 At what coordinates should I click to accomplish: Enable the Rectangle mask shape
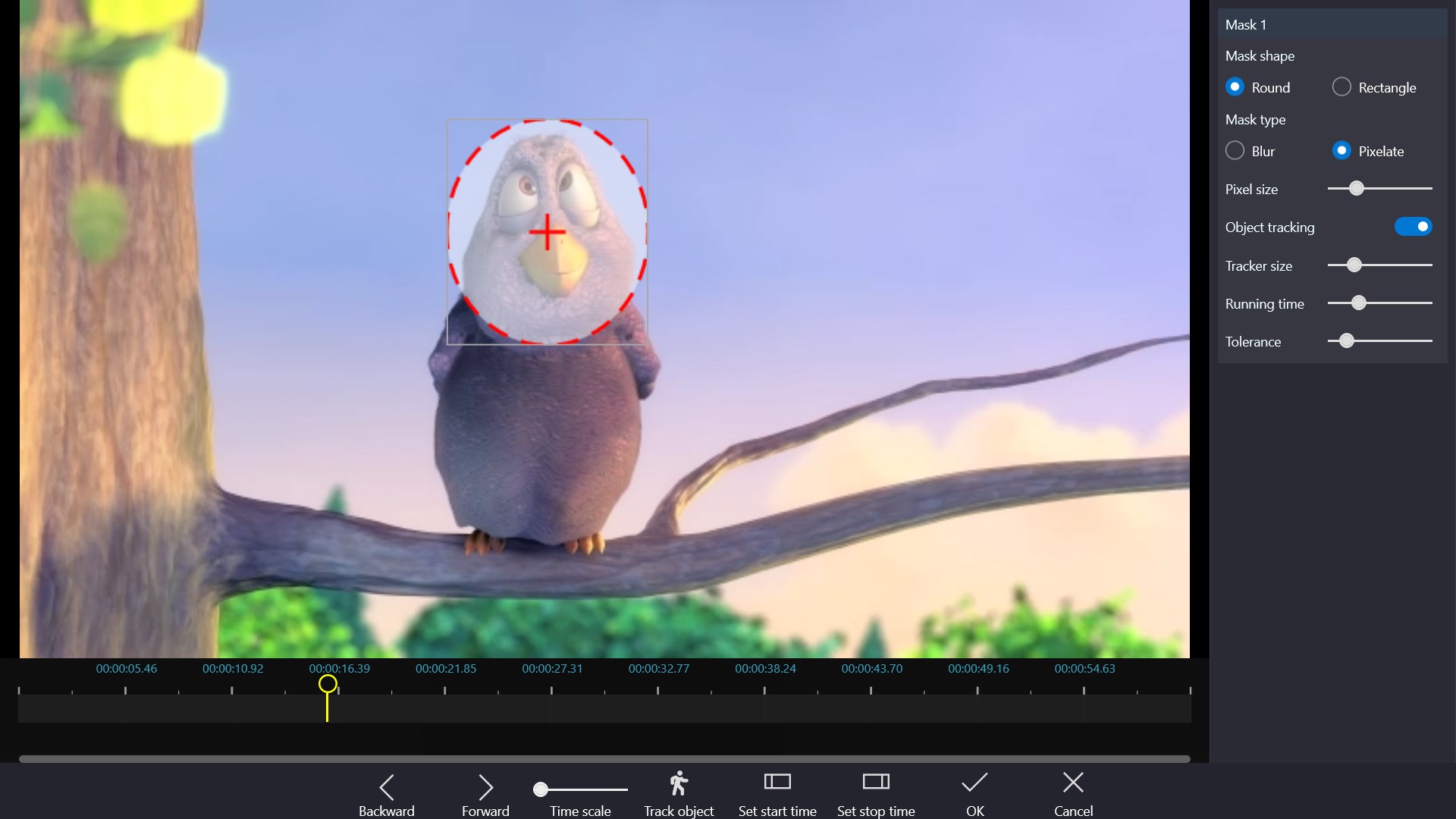(x=1341, y=86)
